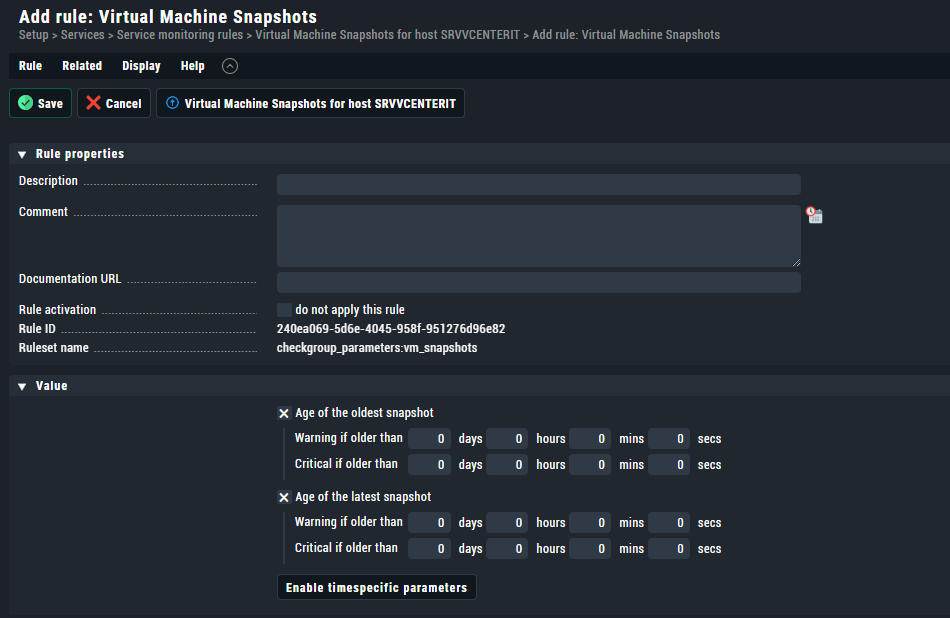The height and width of the screenshot is (618, 950).
Task: Click the Documentation URL input field
Action: click(x=539, y=282)
